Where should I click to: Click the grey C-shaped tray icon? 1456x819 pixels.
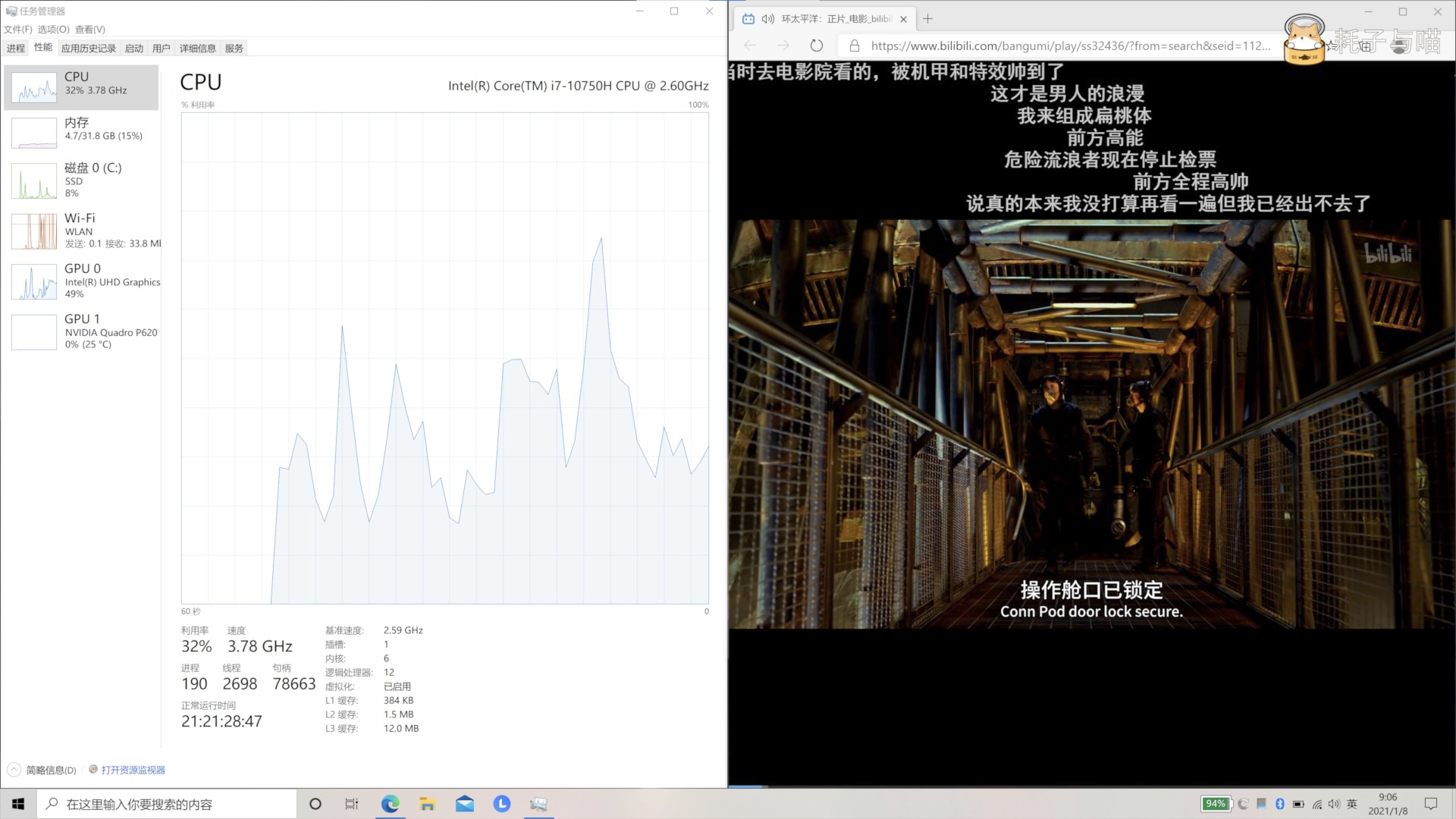1244,804
